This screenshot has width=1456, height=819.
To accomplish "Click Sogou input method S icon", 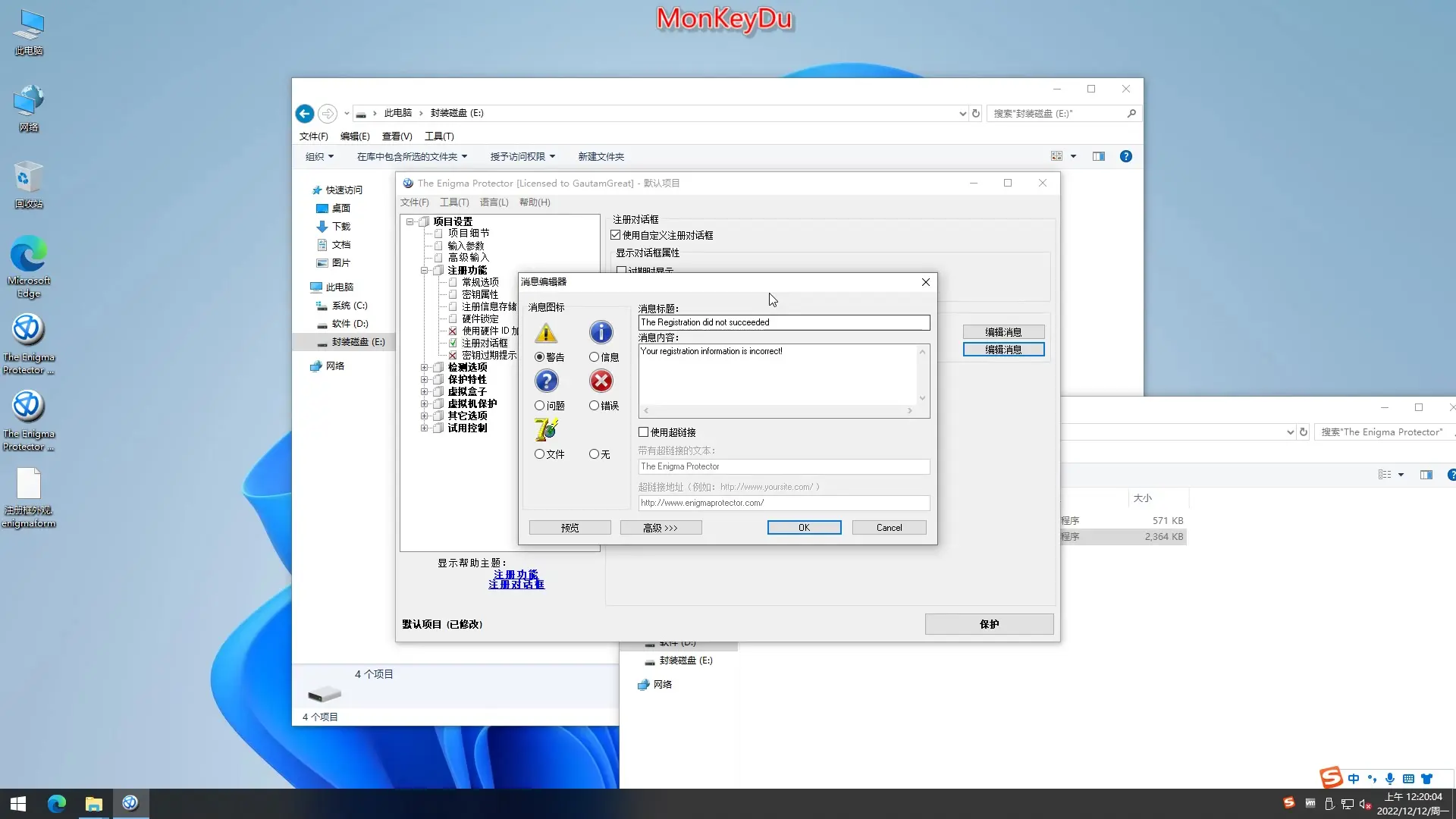I will [1331, 777].
